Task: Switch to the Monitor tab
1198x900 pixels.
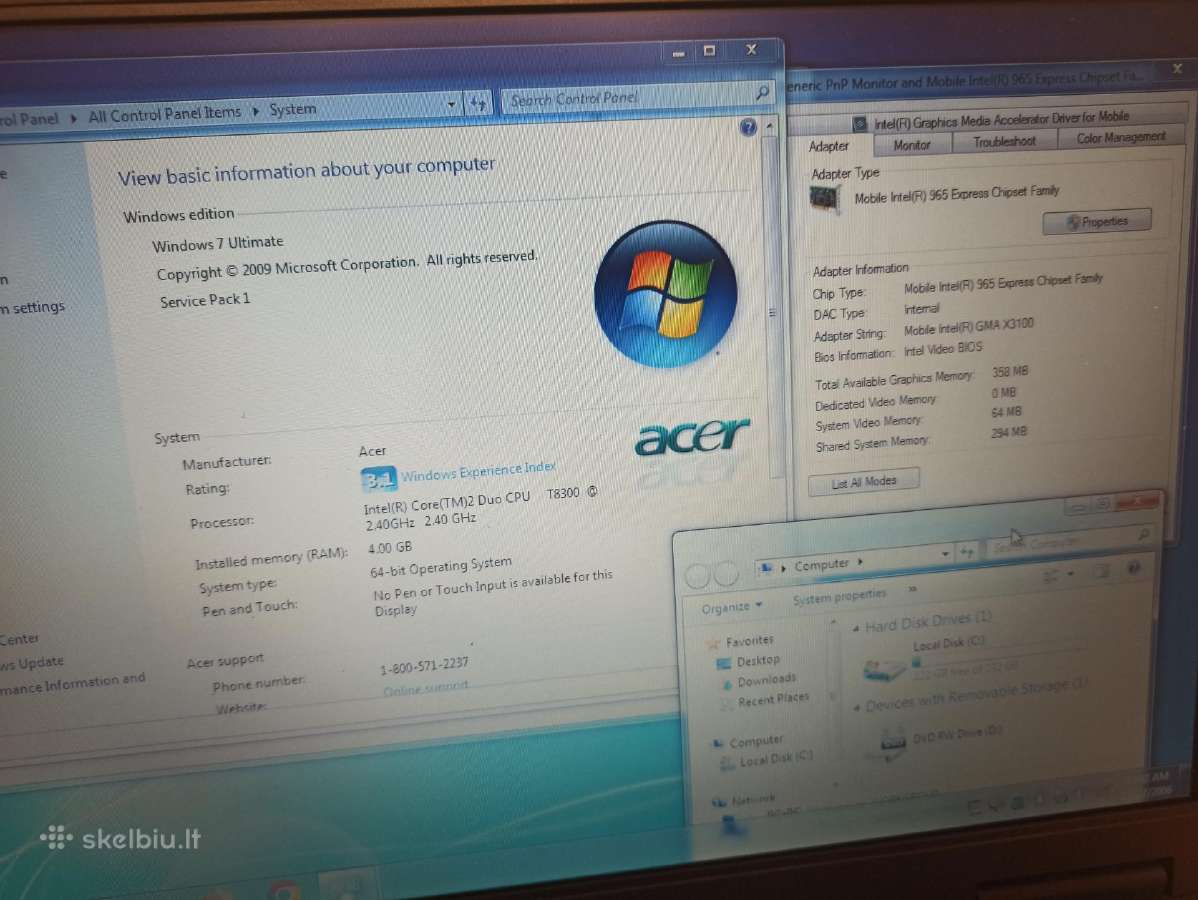Action: click(911, 144)
